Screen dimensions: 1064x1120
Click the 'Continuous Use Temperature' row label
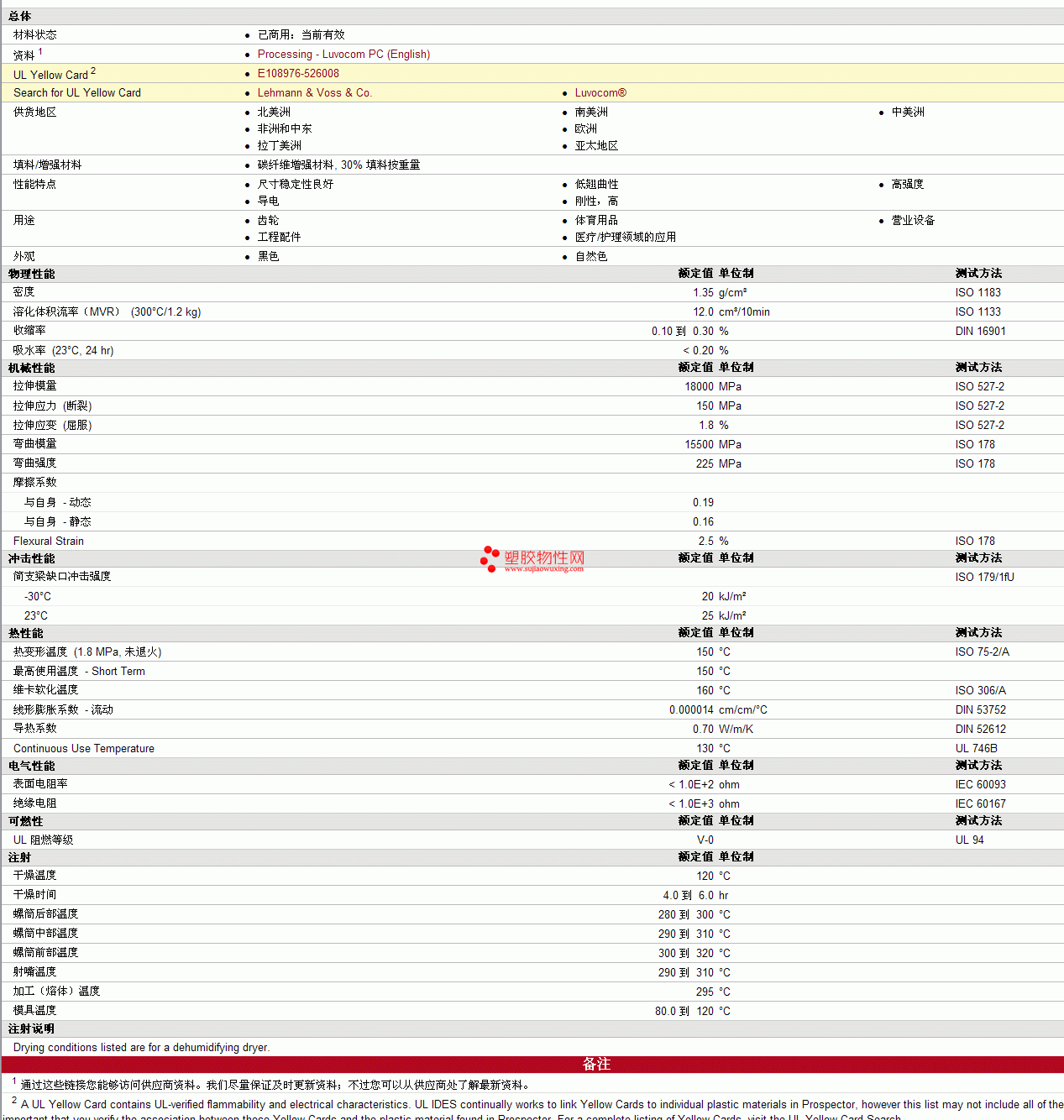coord(84,748)
